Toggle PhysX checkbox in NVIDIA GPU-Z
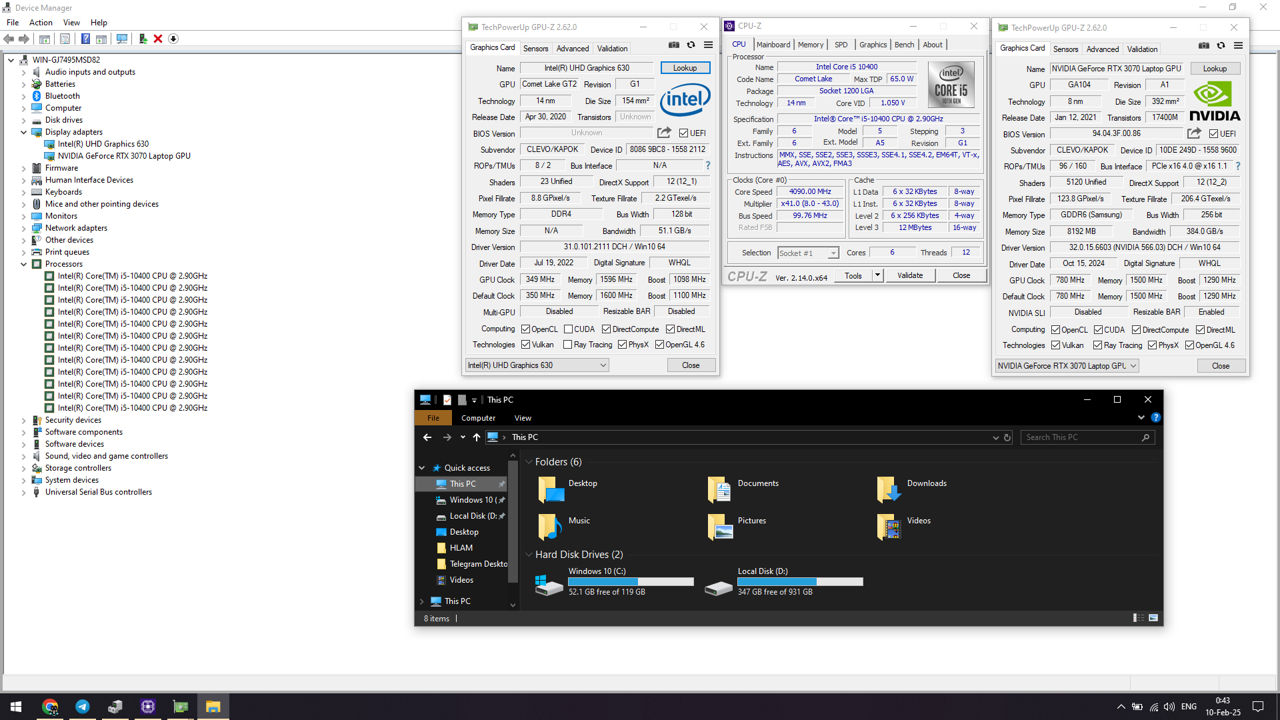The width and height of the screenshot is (1280, 720). [1150, 345]
